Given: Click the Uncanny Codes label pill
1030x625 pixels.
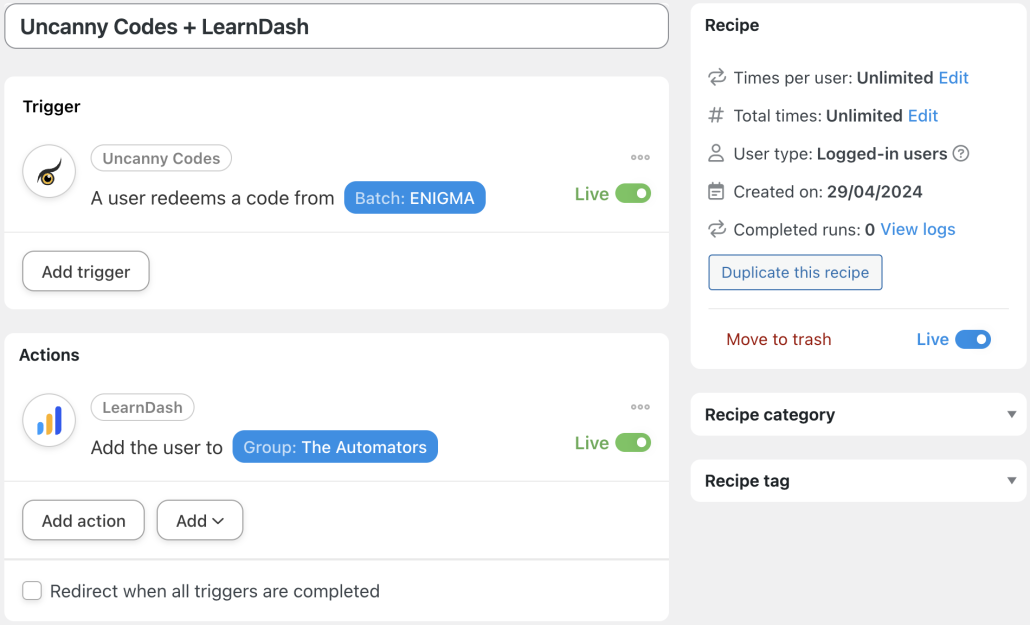Looking at the screenshot, I should click(x=160, y=158).
